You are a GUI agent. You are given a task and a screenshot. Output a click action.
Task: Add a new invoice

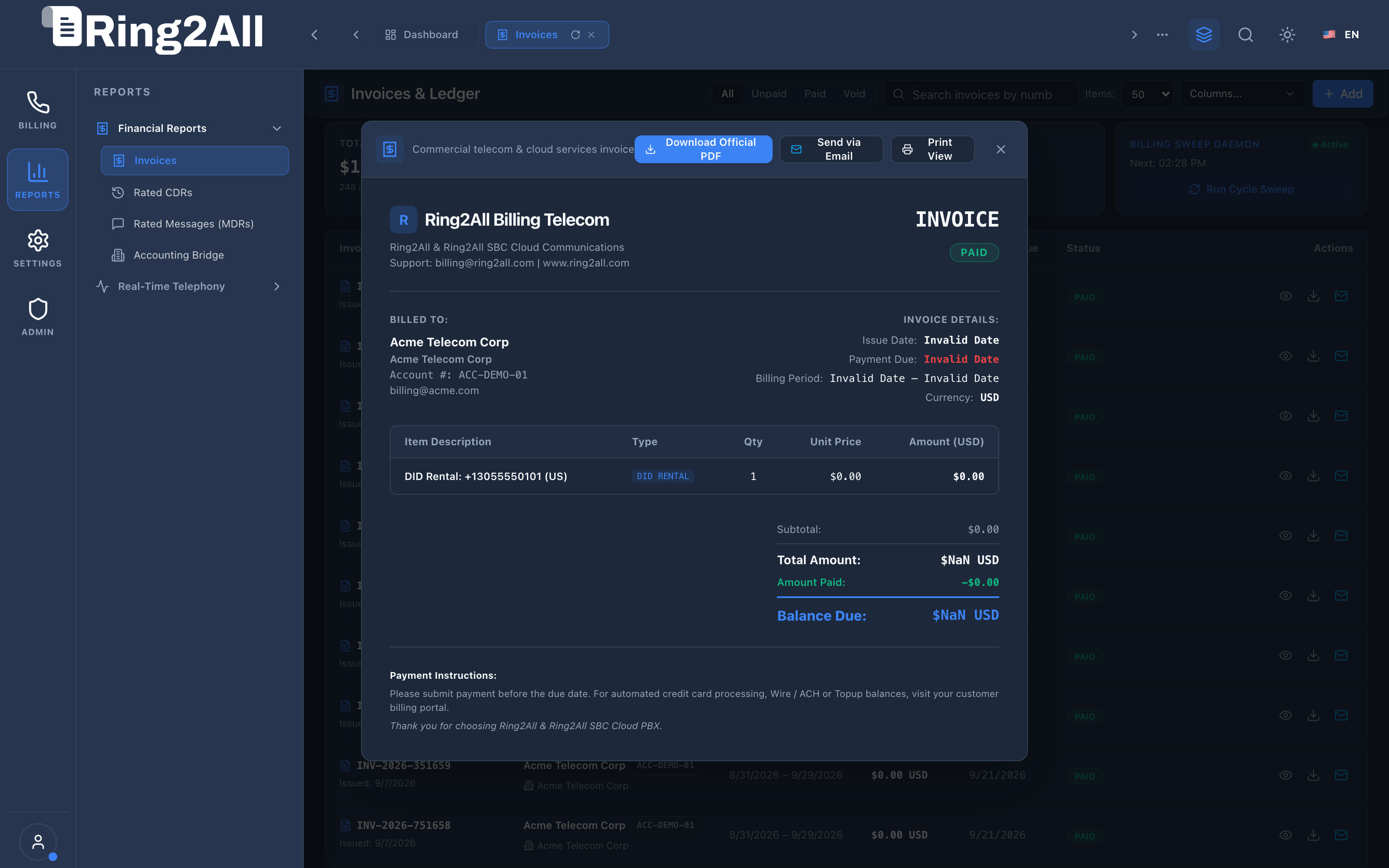click(1343, 94)
